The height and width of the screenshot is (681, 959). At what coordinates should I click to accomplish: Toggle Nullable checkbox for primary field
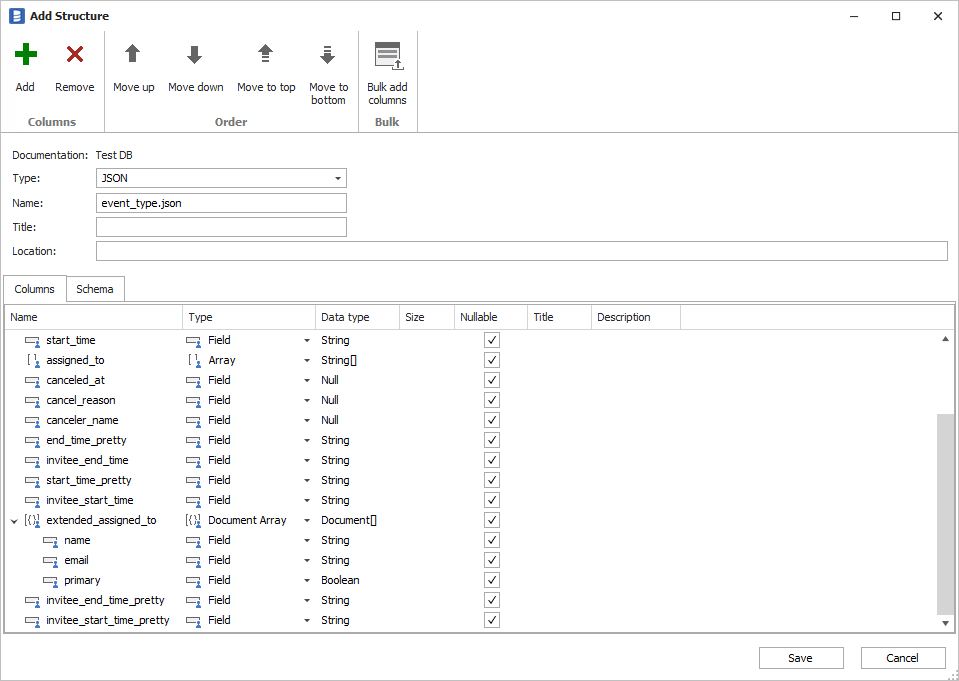click(x=491, y=580)
